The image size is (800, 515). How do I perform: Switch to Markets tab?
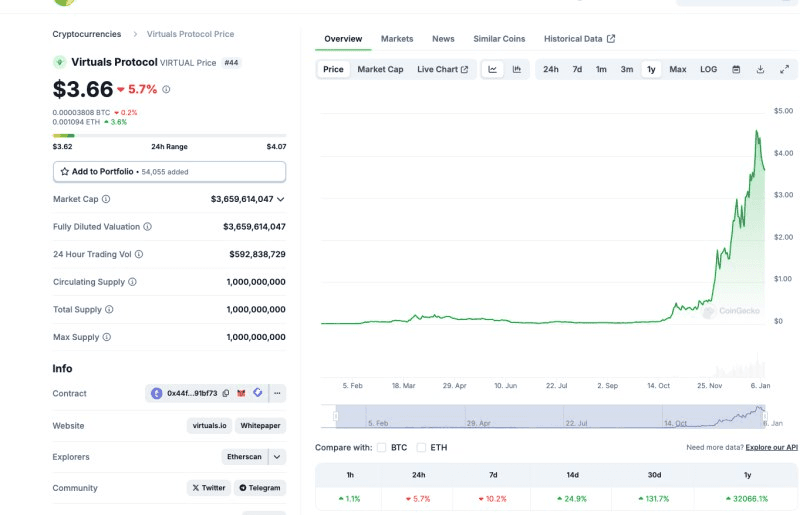coord(397,39)
